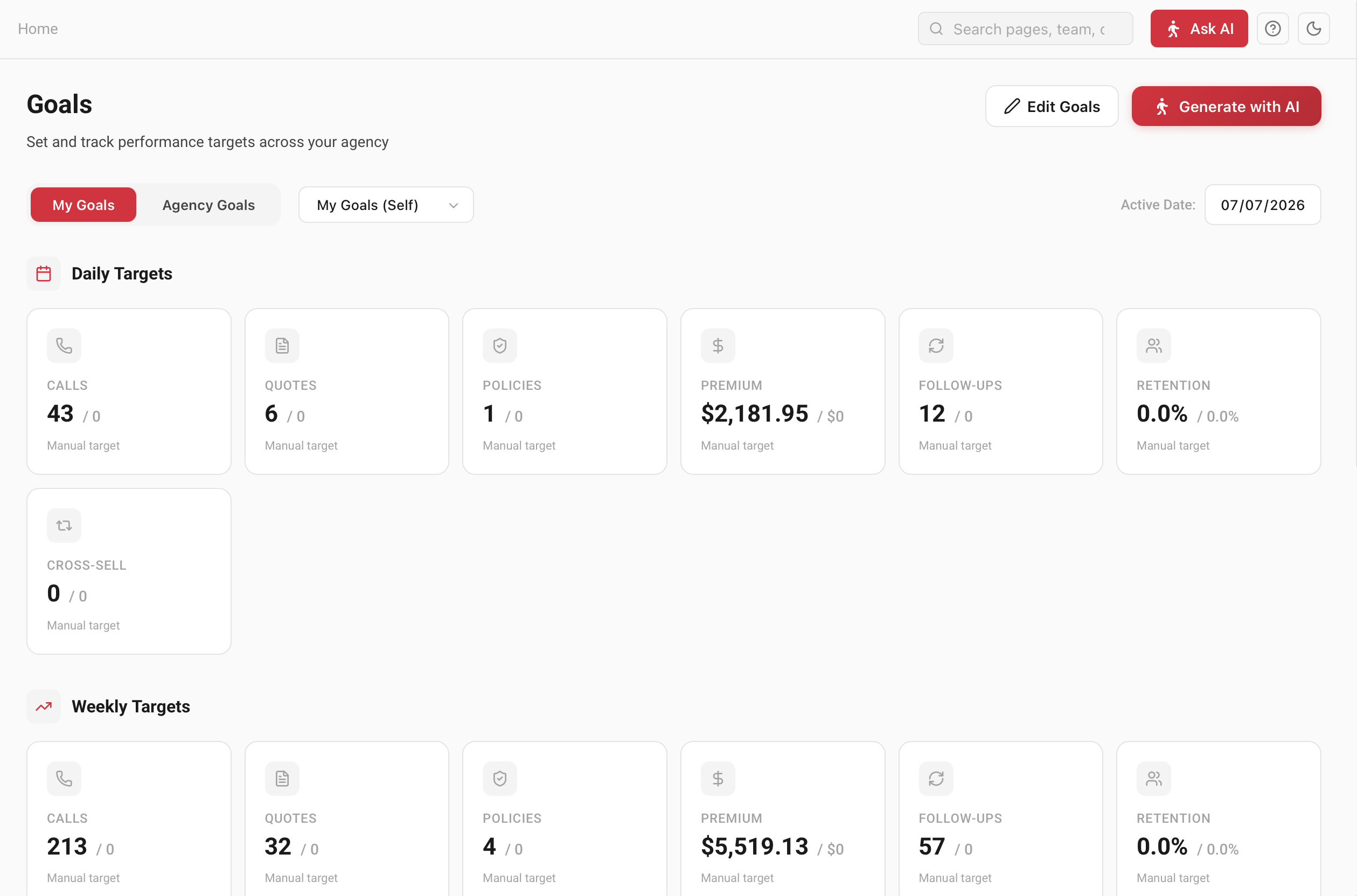The height and width of the screenshot is (896, 1357).
Task: Click the Weekly Calls phone icon
Action: 64,778
